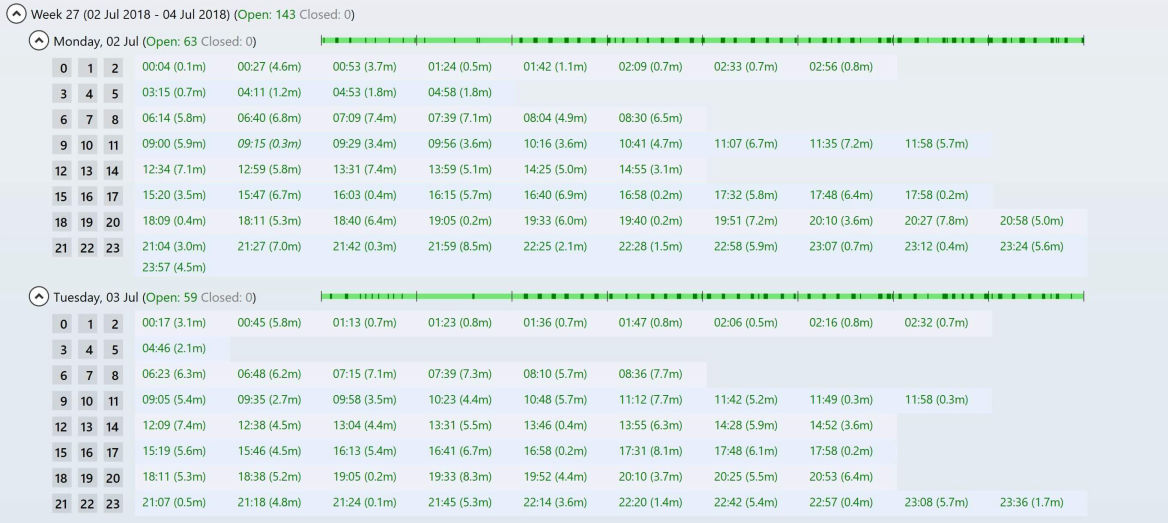
Task: Select hour 17 button under Monday
Action: pyautogui.click(x=112, y=197)
